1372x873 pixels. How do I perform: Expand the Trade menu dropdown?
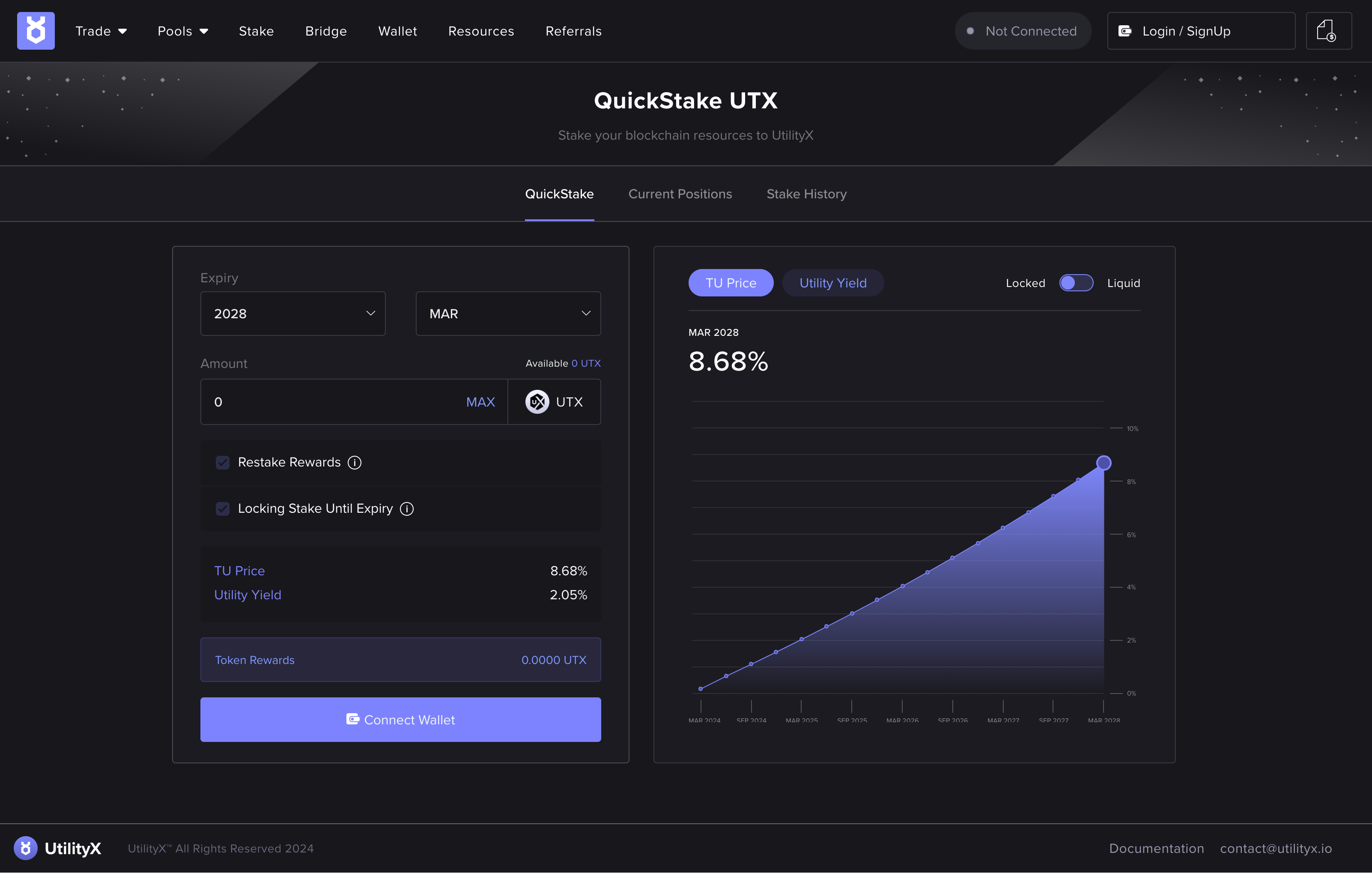point(101,31)
